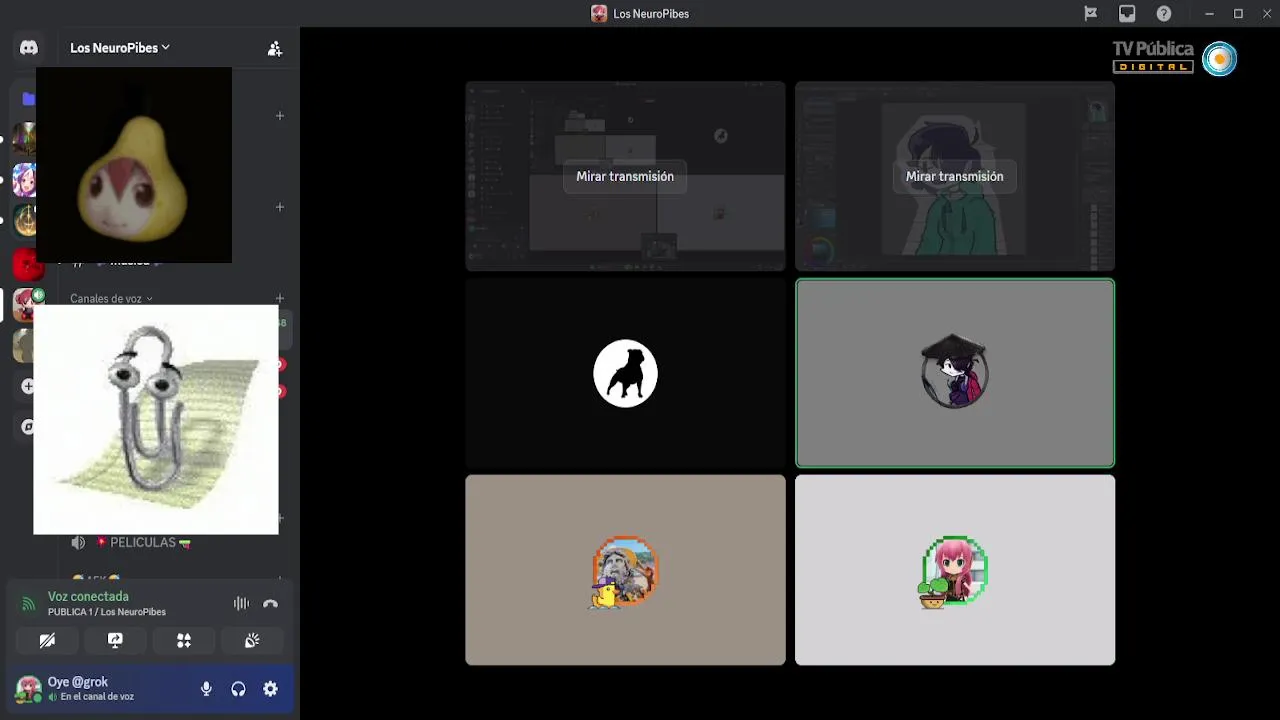Open Discord home direct messages icon

29,48
